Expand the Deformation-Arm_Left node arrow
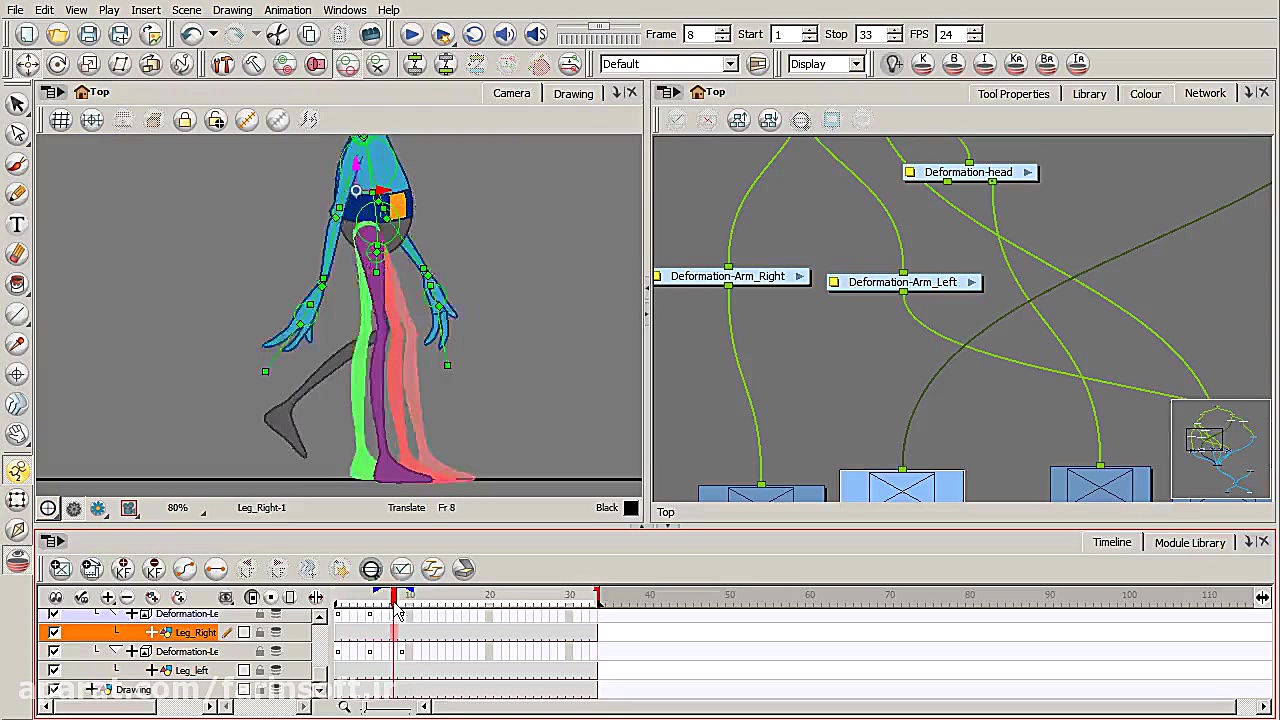1280x720 pixels. pyautogui.click(x=970, y=282)
